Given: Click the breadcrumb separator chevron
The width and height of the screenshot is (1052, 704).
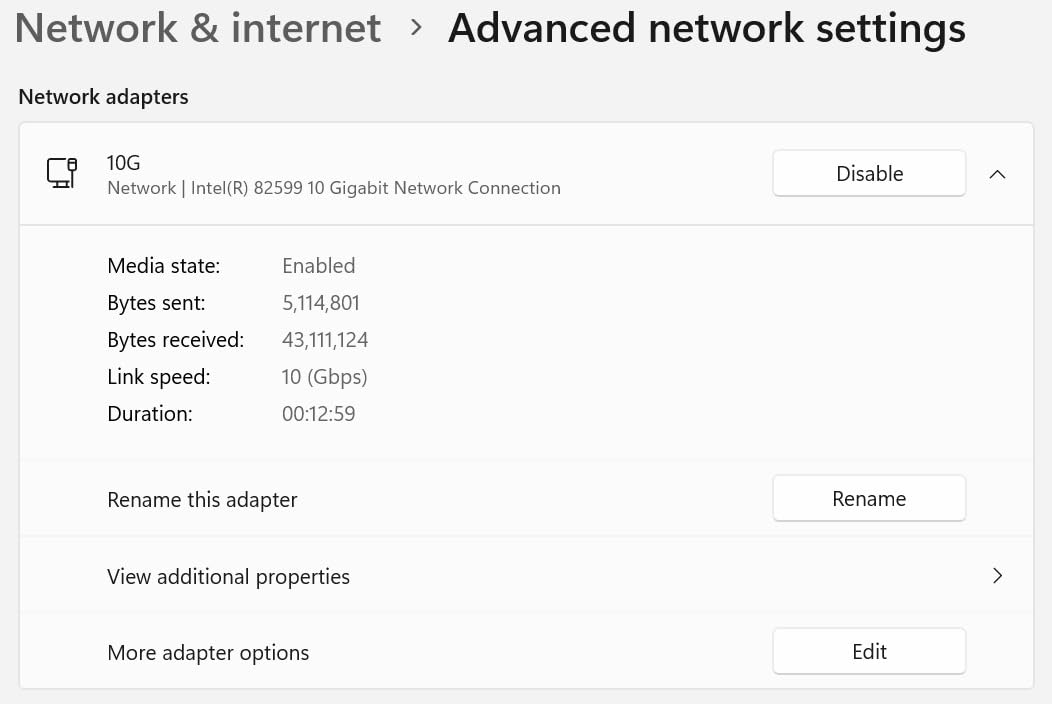Looking at the screenshot, I should click(x=416, y=28).
